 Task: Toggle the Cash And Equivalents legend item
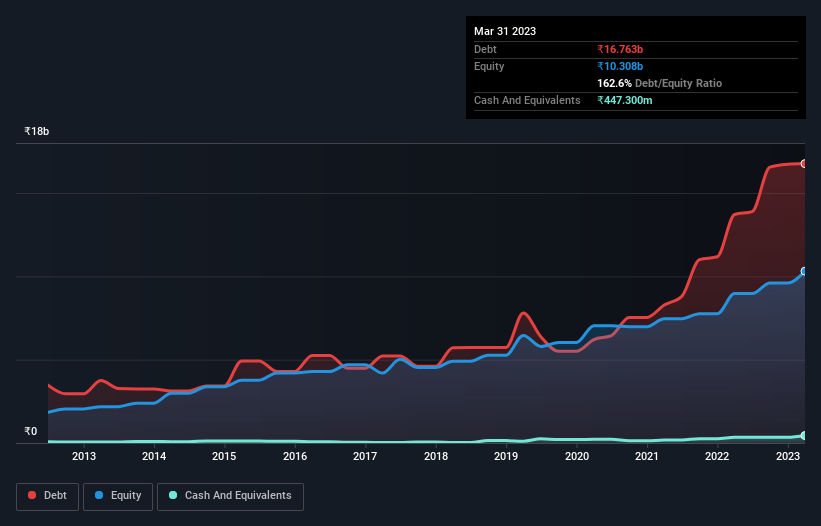230,495
